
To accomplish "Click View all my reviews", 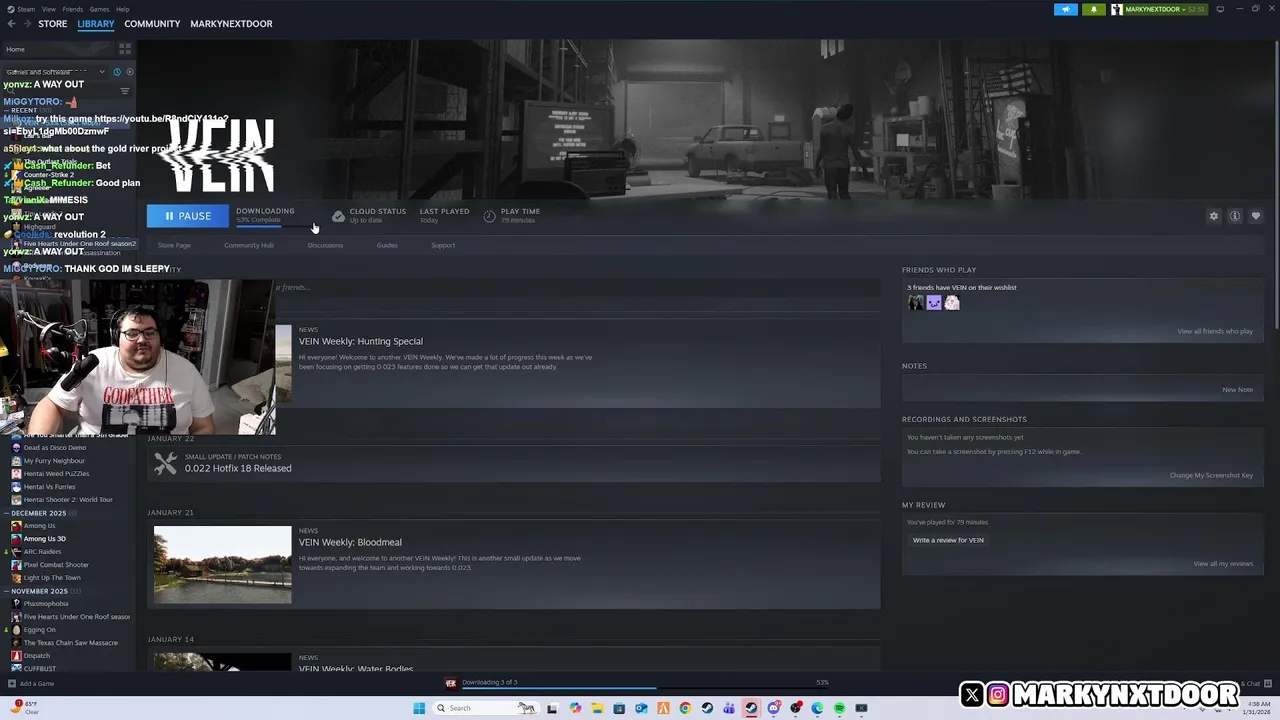I will click(x=1223, y=563).
